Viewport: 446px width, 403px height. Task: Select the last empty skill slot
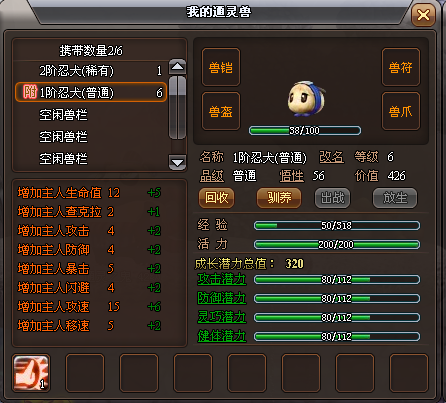(x=409, y=373)
